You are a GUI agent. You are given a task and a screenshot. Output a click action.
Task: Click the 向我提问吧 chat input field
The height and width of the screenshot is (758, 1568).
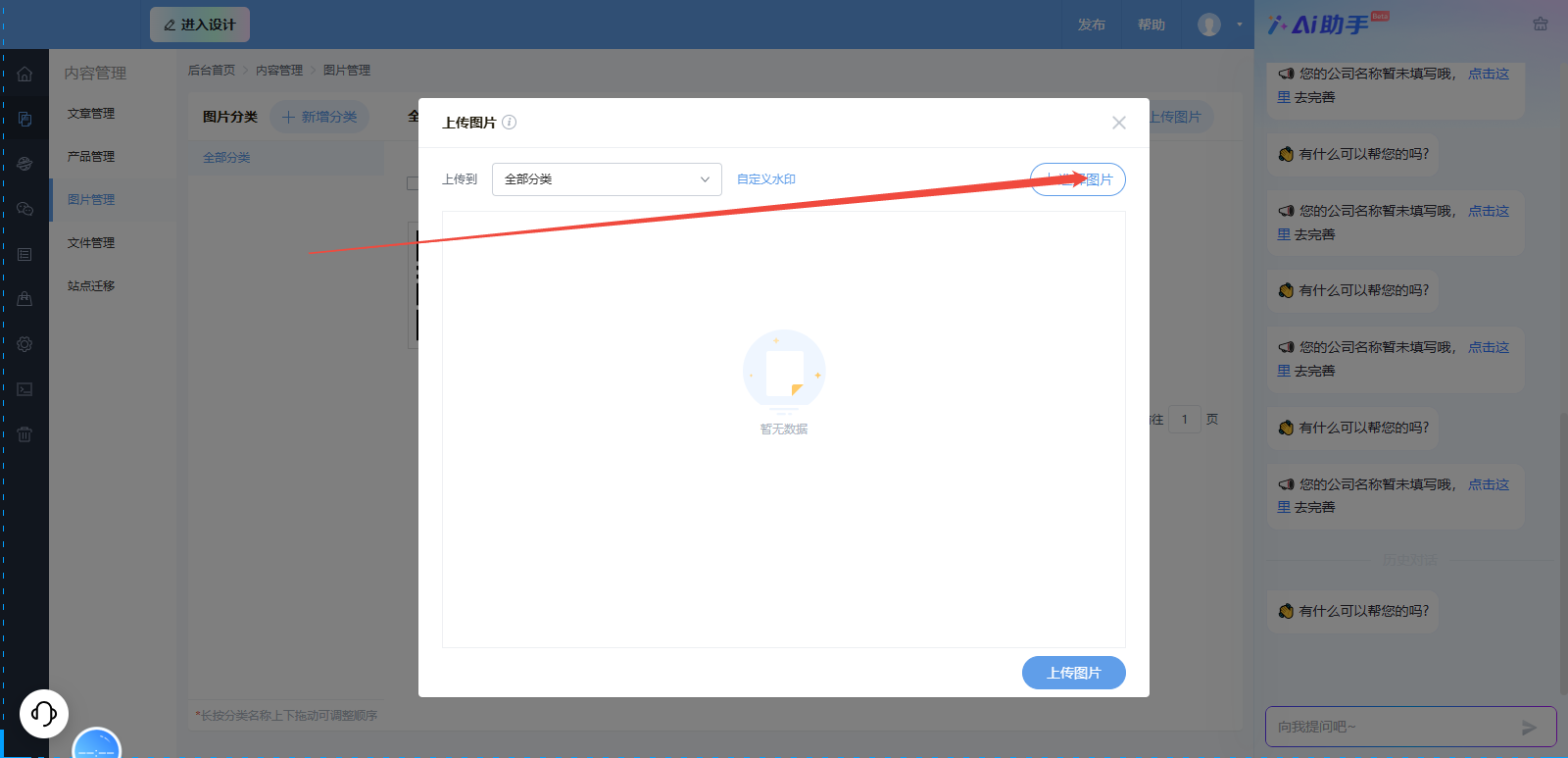click(1411, 727)
